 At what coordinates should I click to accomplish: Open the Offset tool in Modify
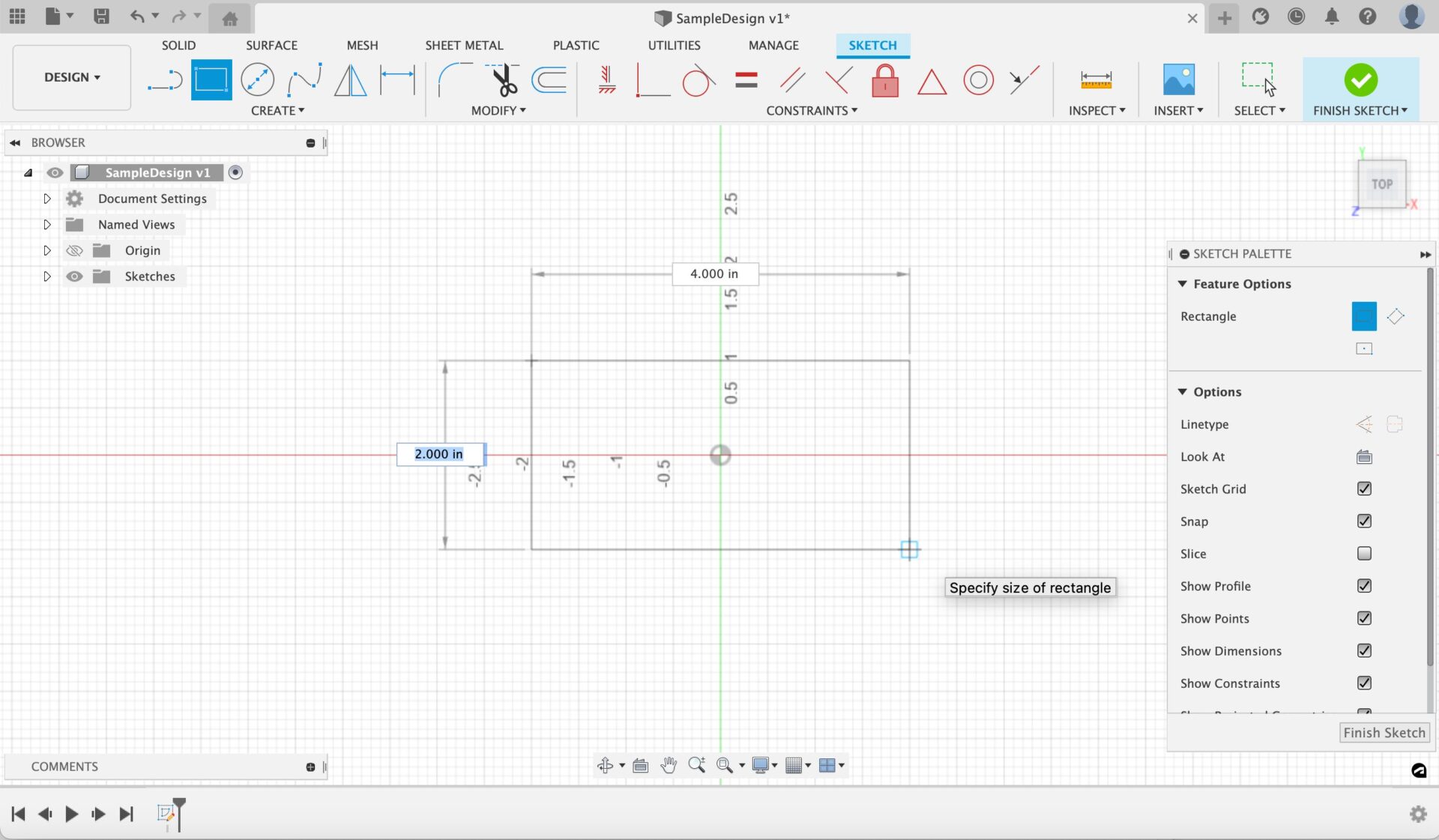[x=548, y=80]
